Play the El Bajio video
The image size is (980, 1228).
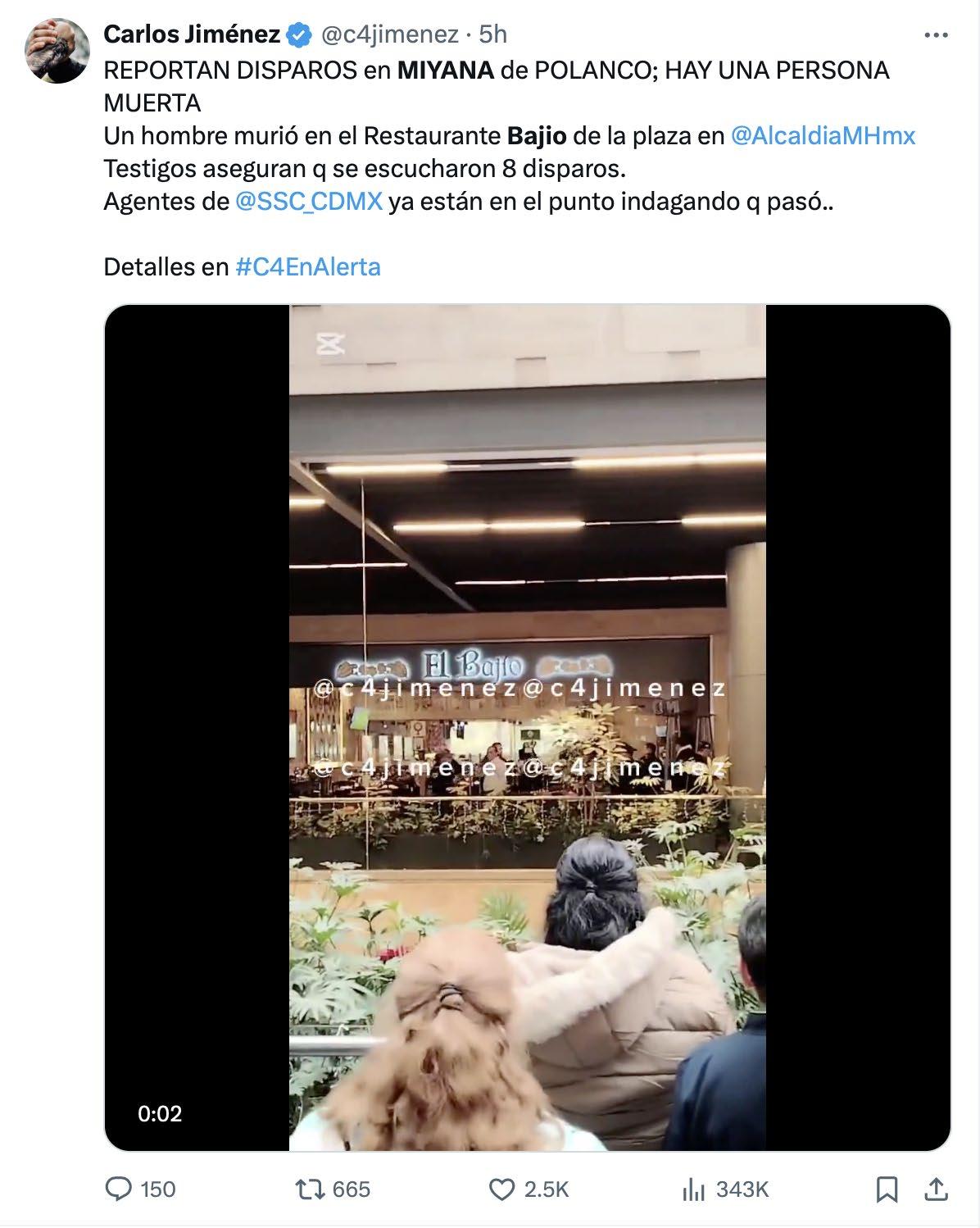(x=528, y=728)
